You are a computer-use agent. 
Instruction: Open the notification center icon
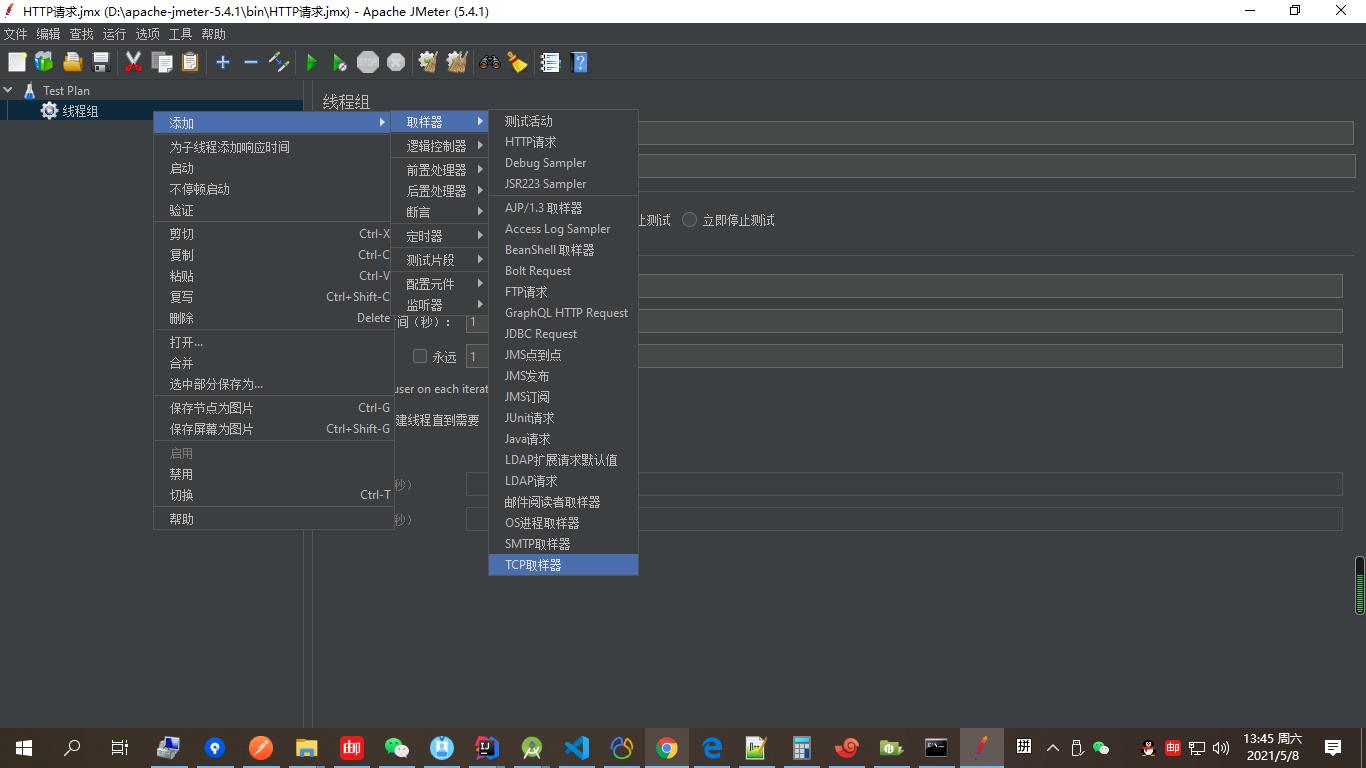pos(1332,748)
